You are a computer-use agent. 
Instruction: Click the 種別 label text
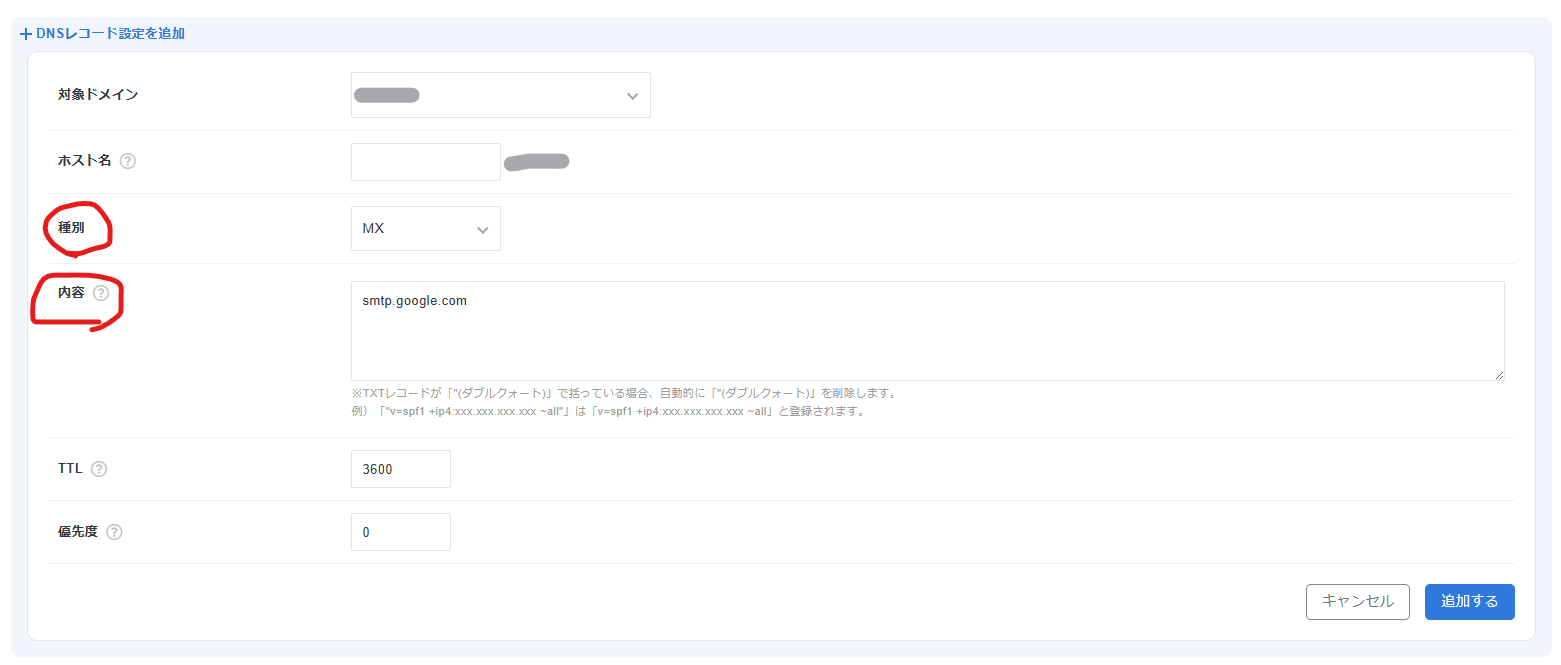tap(71, 228)
